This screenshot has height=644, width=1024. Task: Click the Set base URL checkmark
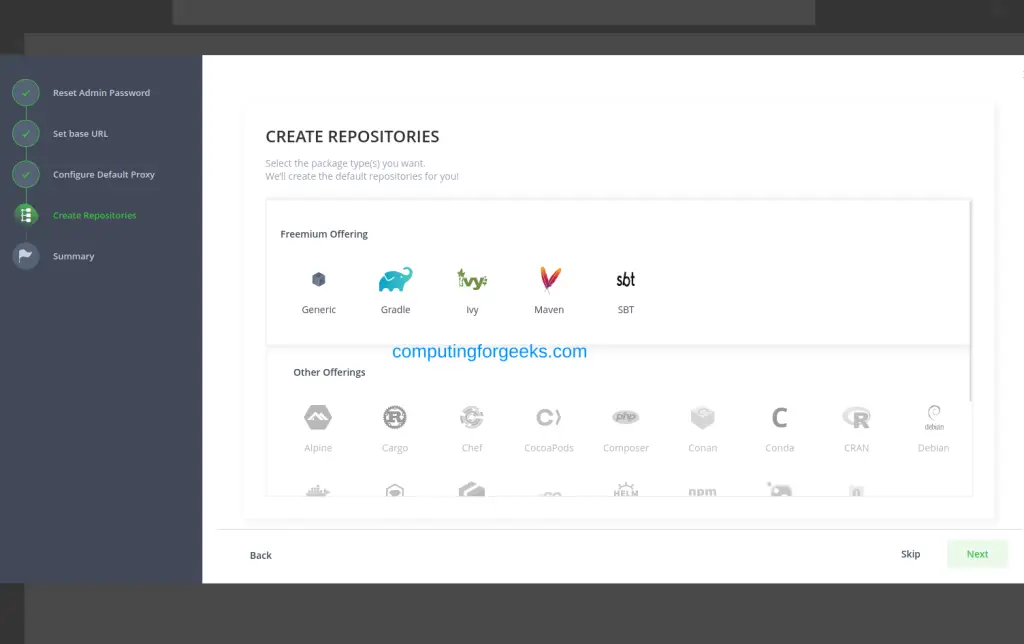(x=25, y=134)
